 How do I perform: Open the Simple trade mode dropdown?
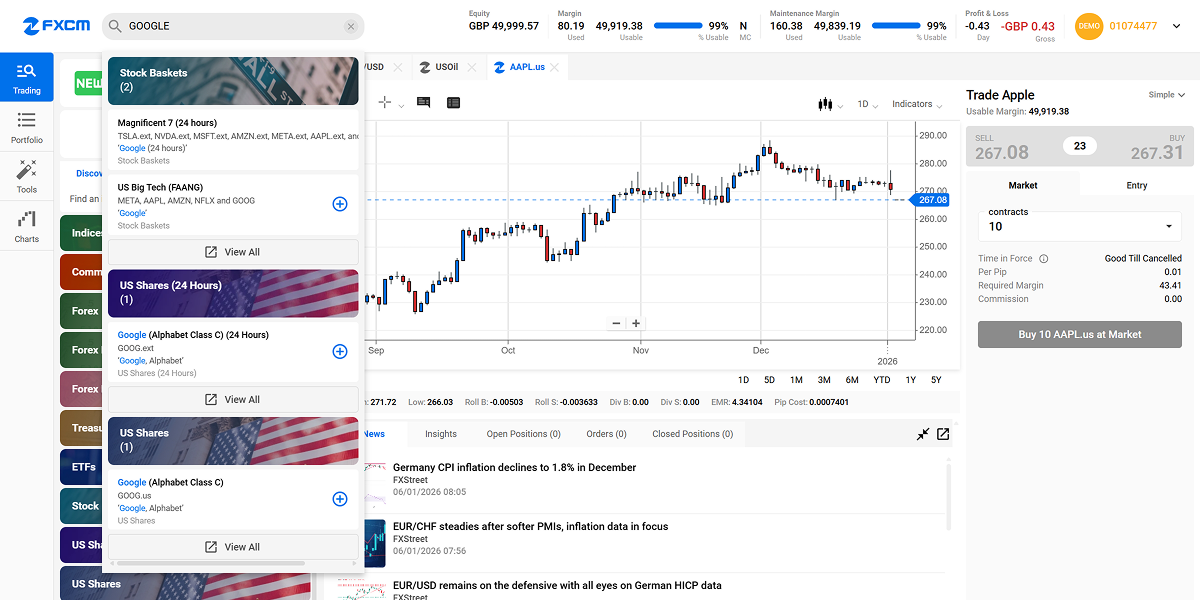[1166, 94]
